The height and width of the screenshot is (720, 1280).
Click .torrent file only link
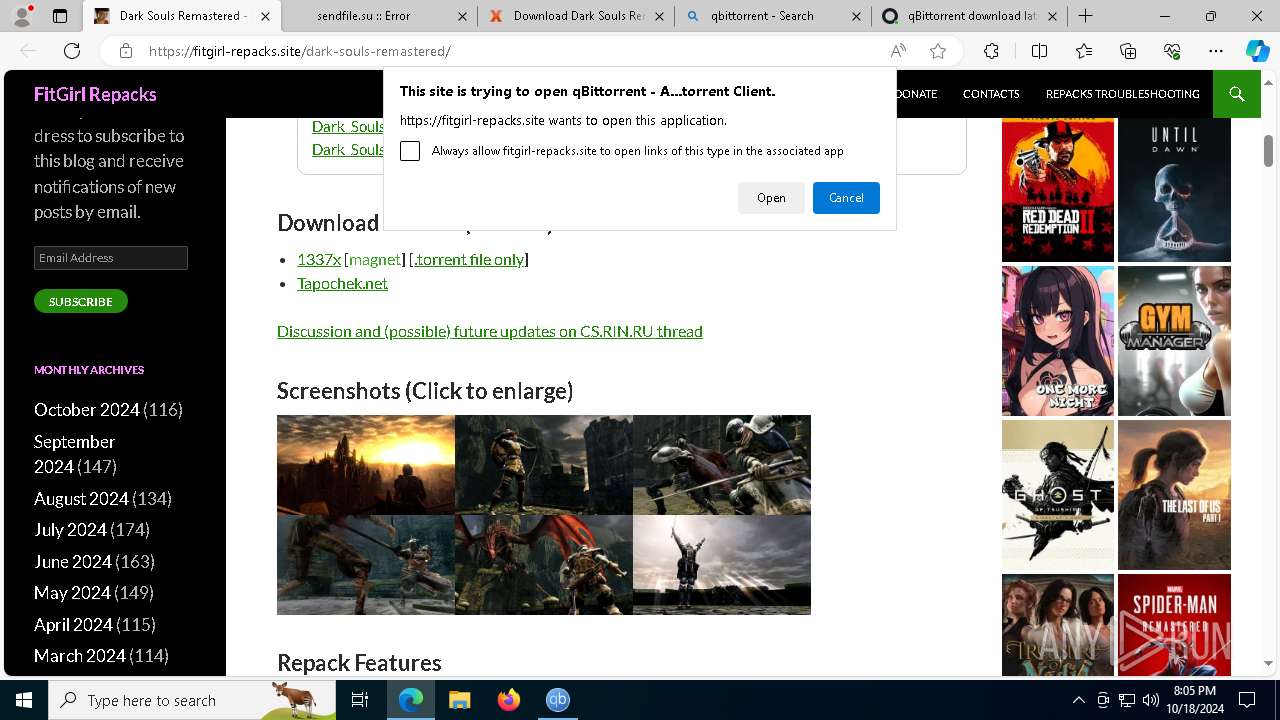469,259
